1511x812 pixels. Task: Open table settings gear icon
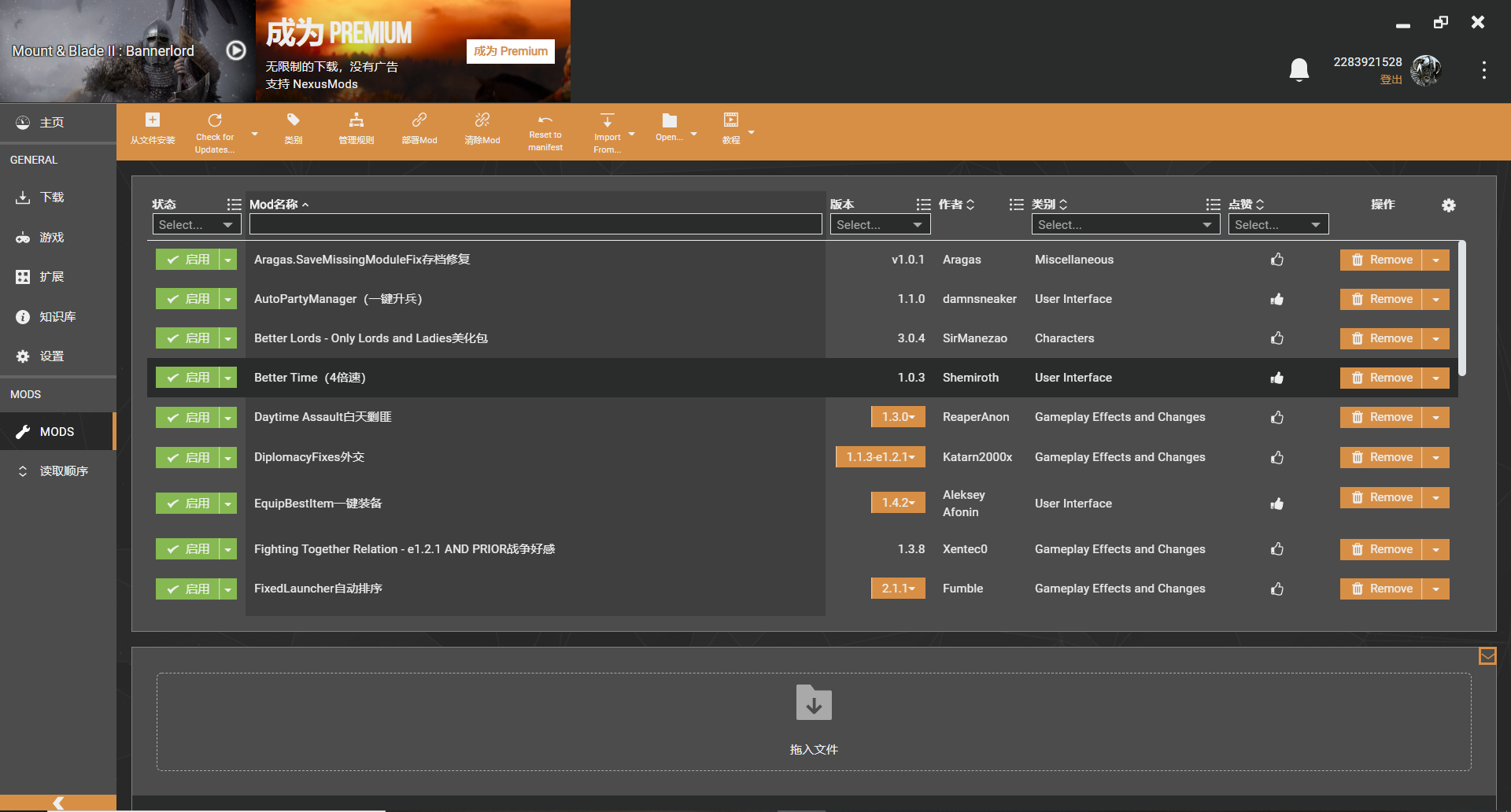(x=1449, y=205)
